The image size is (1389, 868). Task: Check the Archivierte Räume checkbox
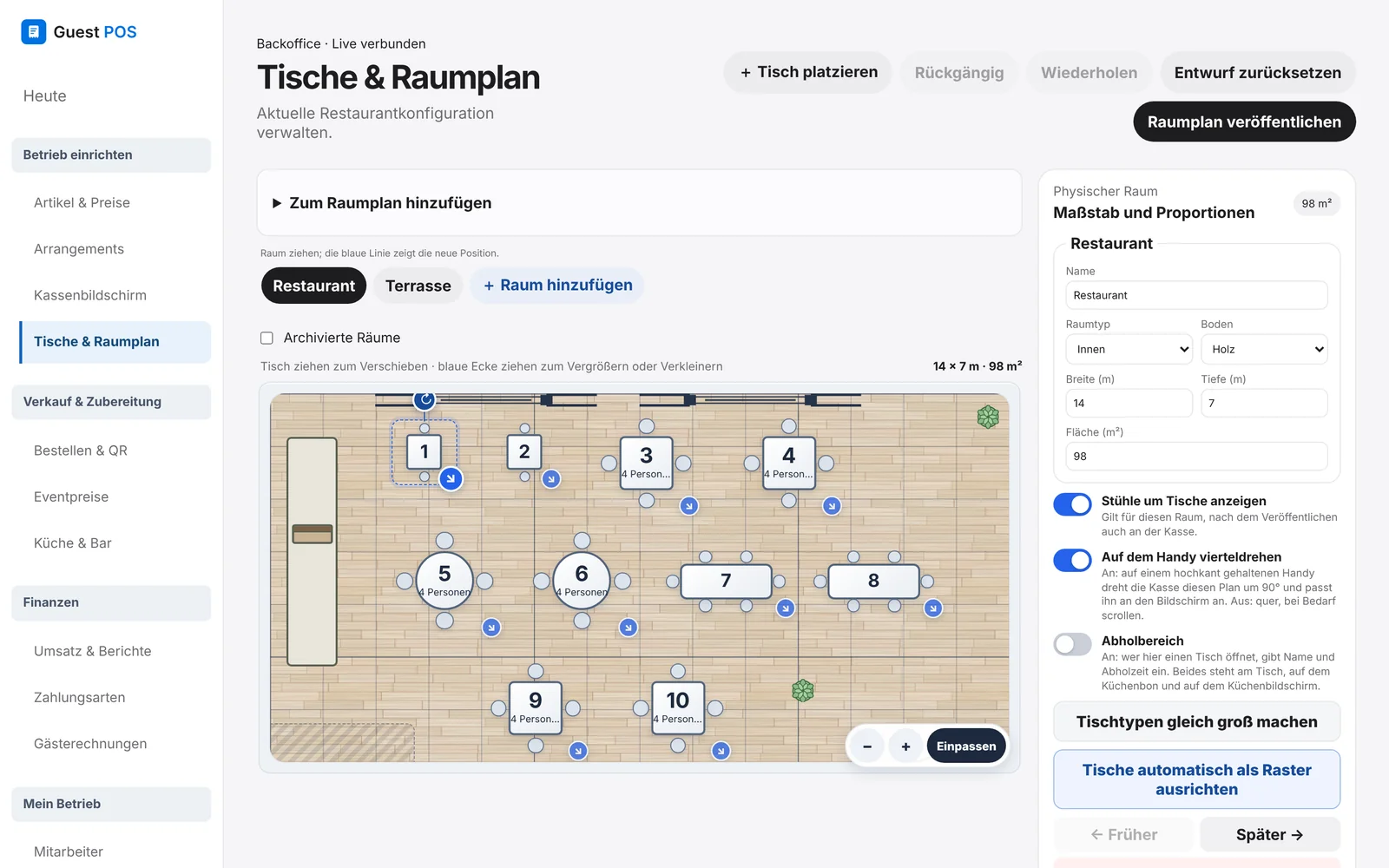267,338
